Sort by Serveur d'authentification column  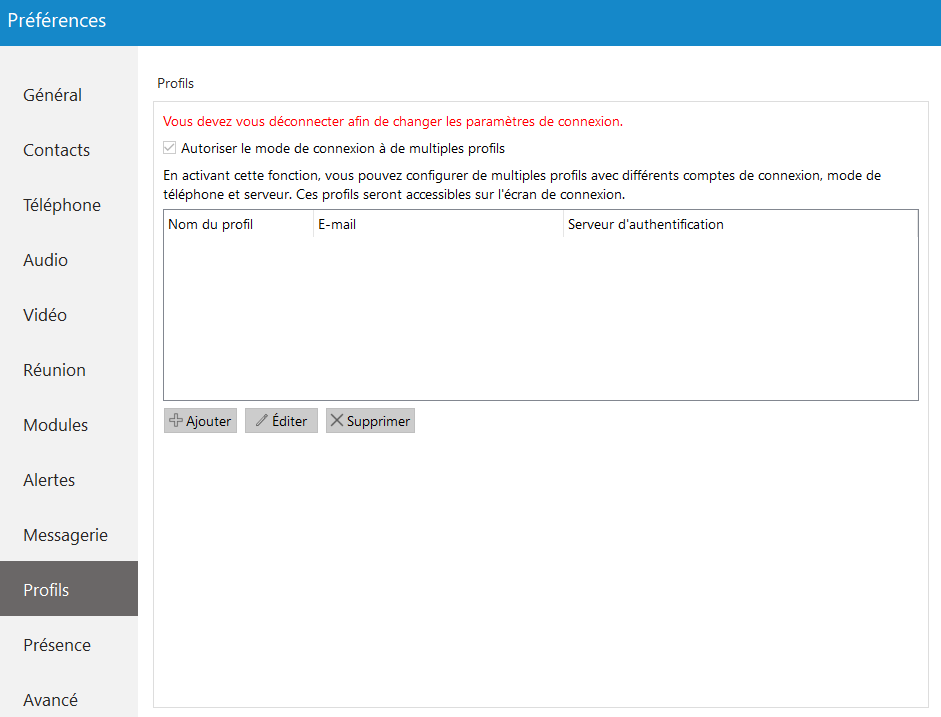741,224
